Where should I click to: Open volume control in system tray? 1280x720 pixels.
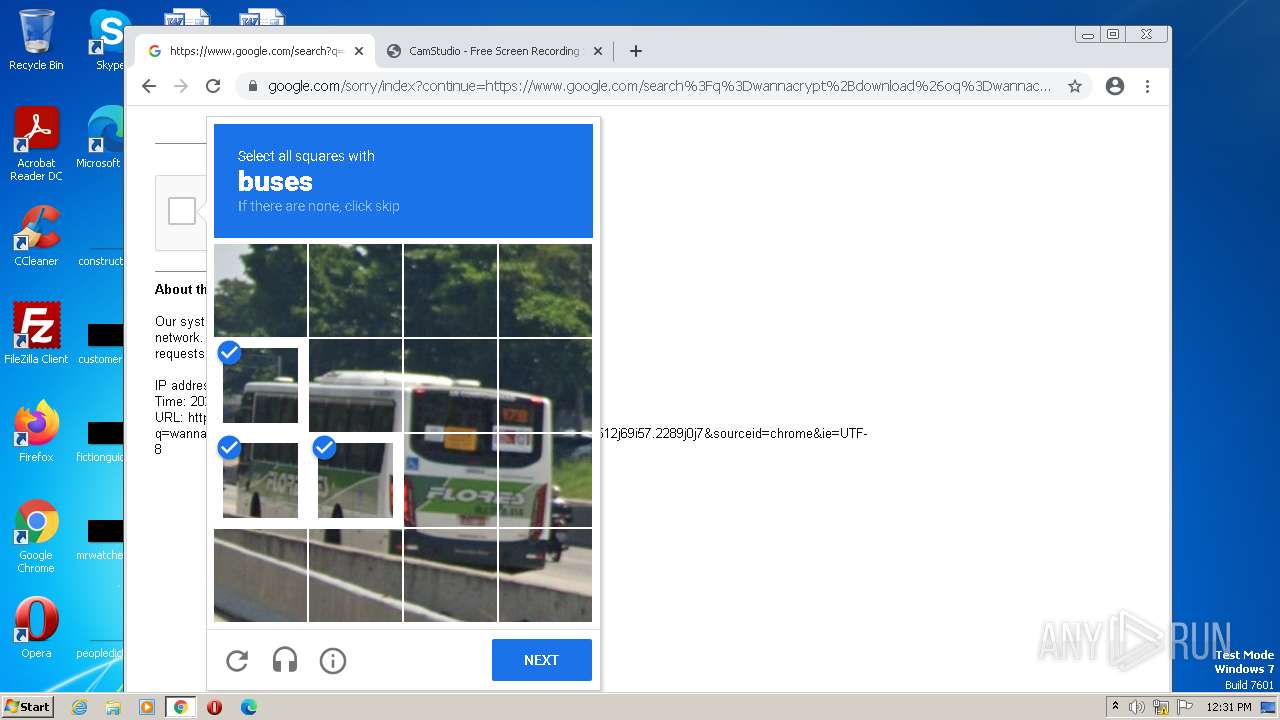[x=1137, y=707]
